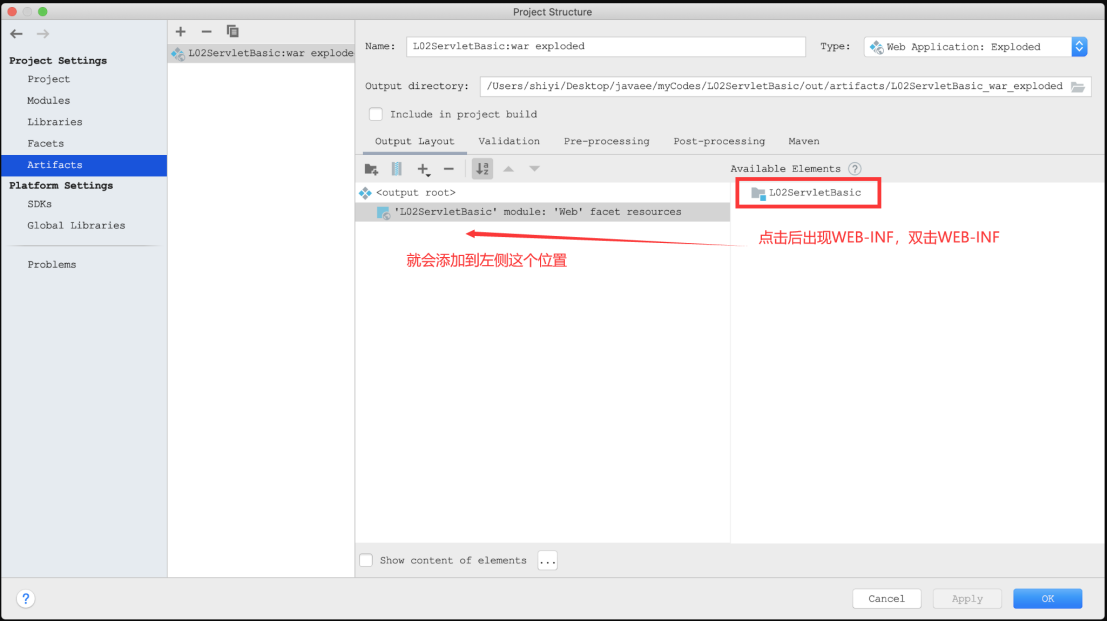The image size is (1108, 622).
Task: Switch to the Output Layout tab
Action: (x=415, y=141)
